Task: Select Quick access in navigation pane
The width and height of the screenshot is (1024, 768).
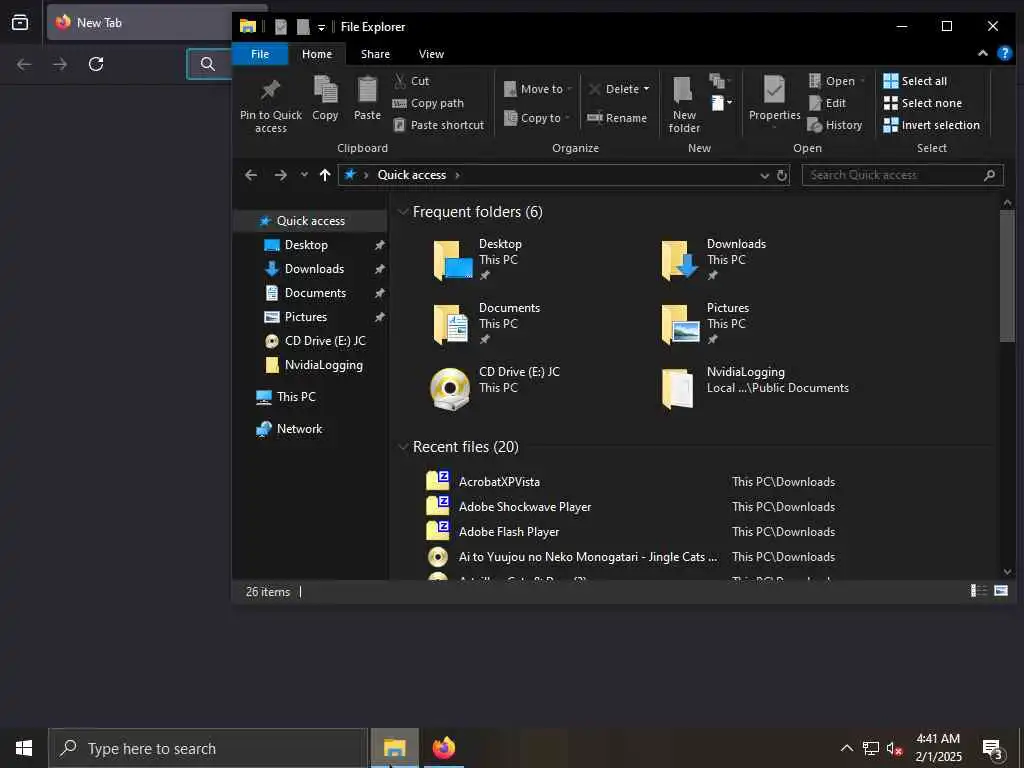Action: (310, 221)
